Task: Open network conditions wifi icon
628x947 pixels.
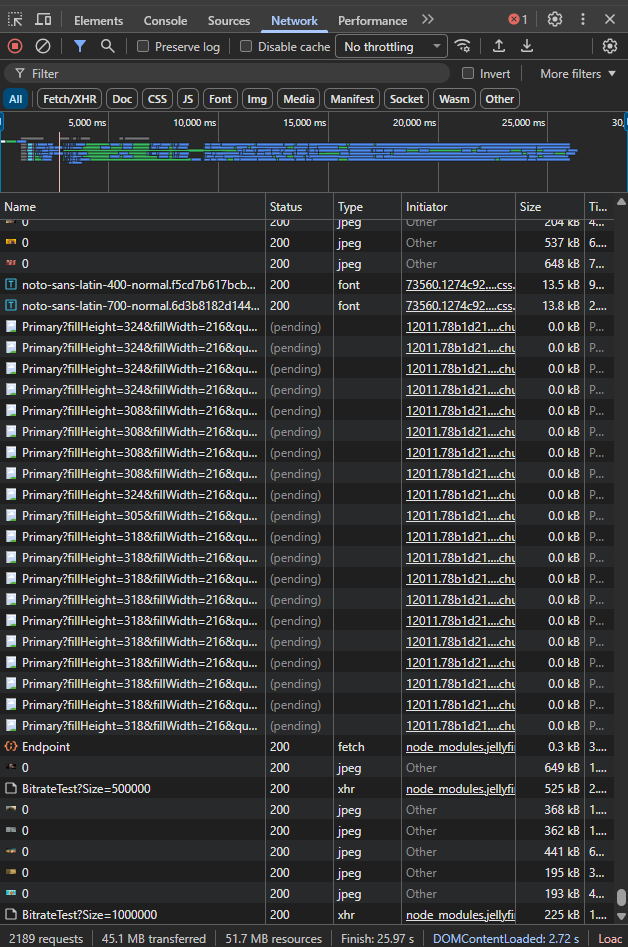Action: (462, 46)
